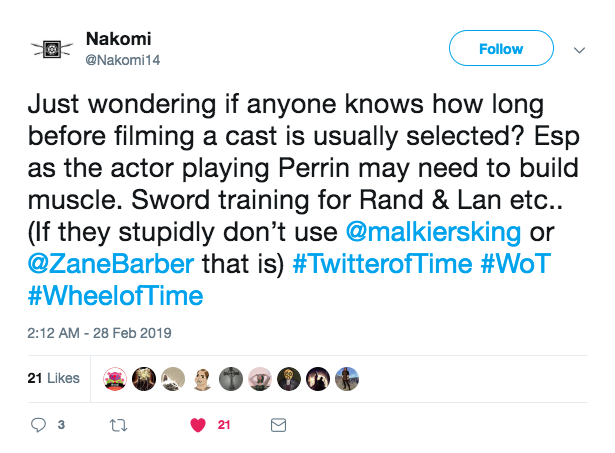Click the pink first liker avatar
This screenshot has height=453, width=615.
[114, 377]
